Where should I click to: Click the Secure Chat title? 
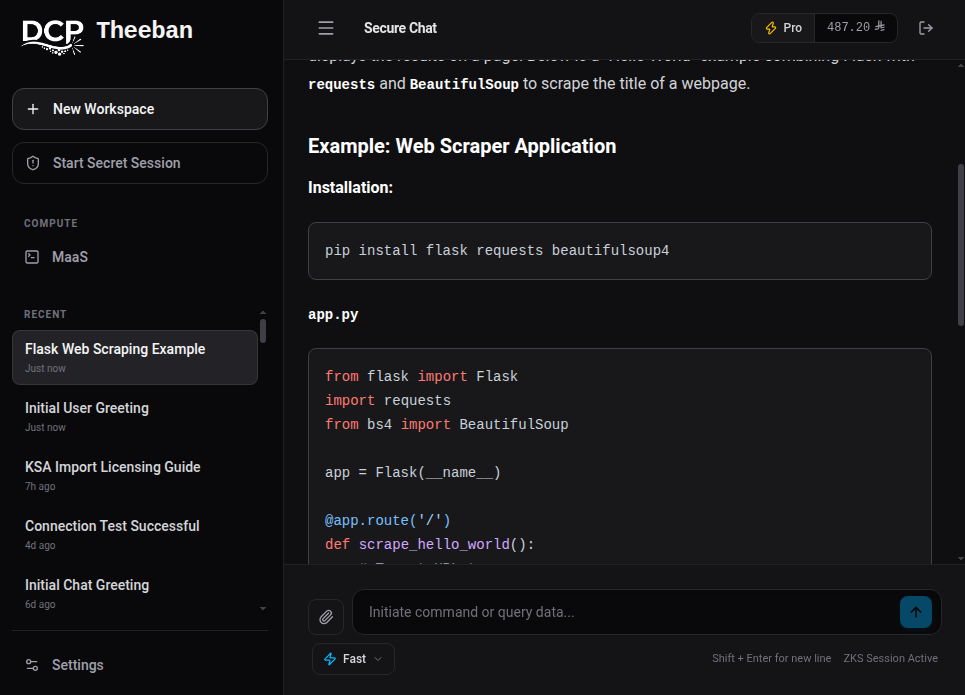click(400, 28)
